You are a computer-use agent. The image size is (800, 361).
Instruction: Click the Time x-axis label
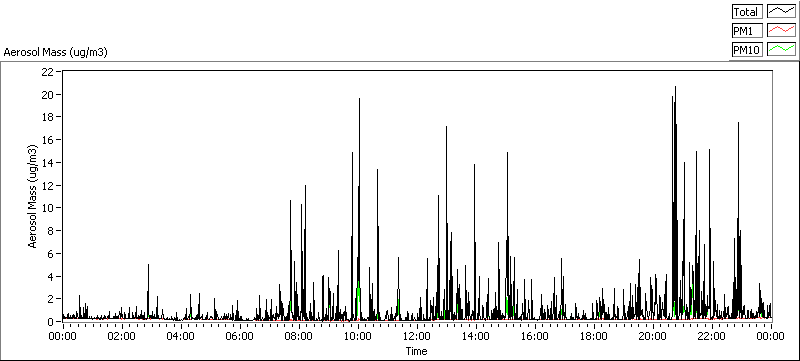[416, 351]
